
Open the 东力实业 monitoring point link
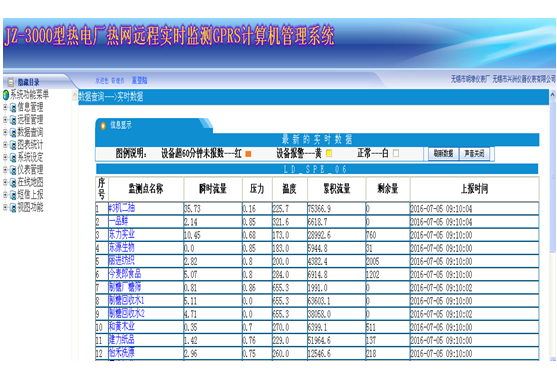tap(122, 234)
